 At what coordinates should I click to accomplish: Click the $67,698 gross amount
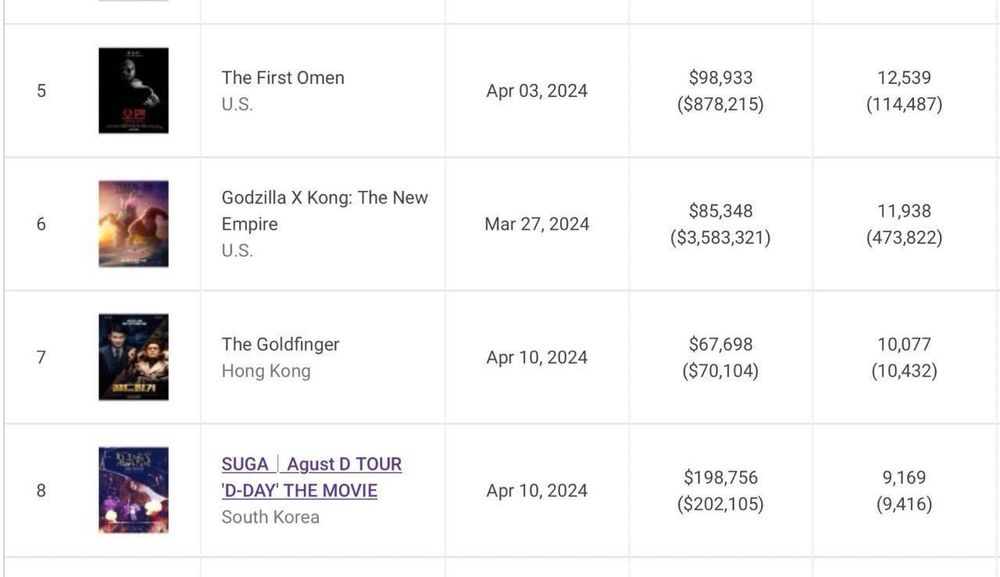click(x=720, y=344)
